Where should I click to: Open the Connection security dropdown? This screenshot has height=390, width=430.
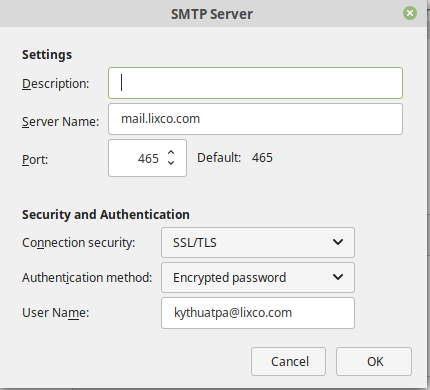point(258,242)
